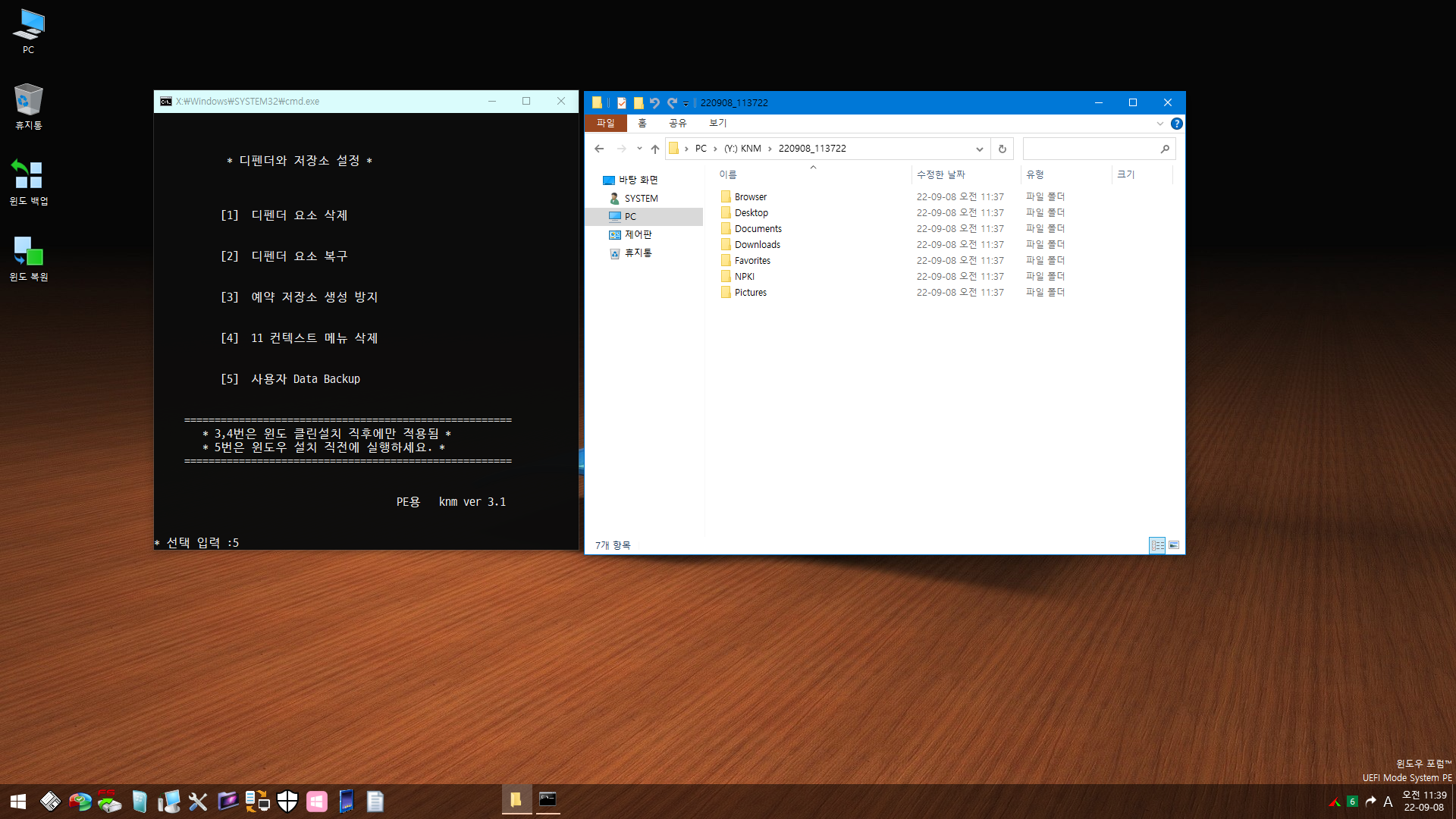Open the text document icon in taskbar
The image size is (1456, 819).
point(375,802)
